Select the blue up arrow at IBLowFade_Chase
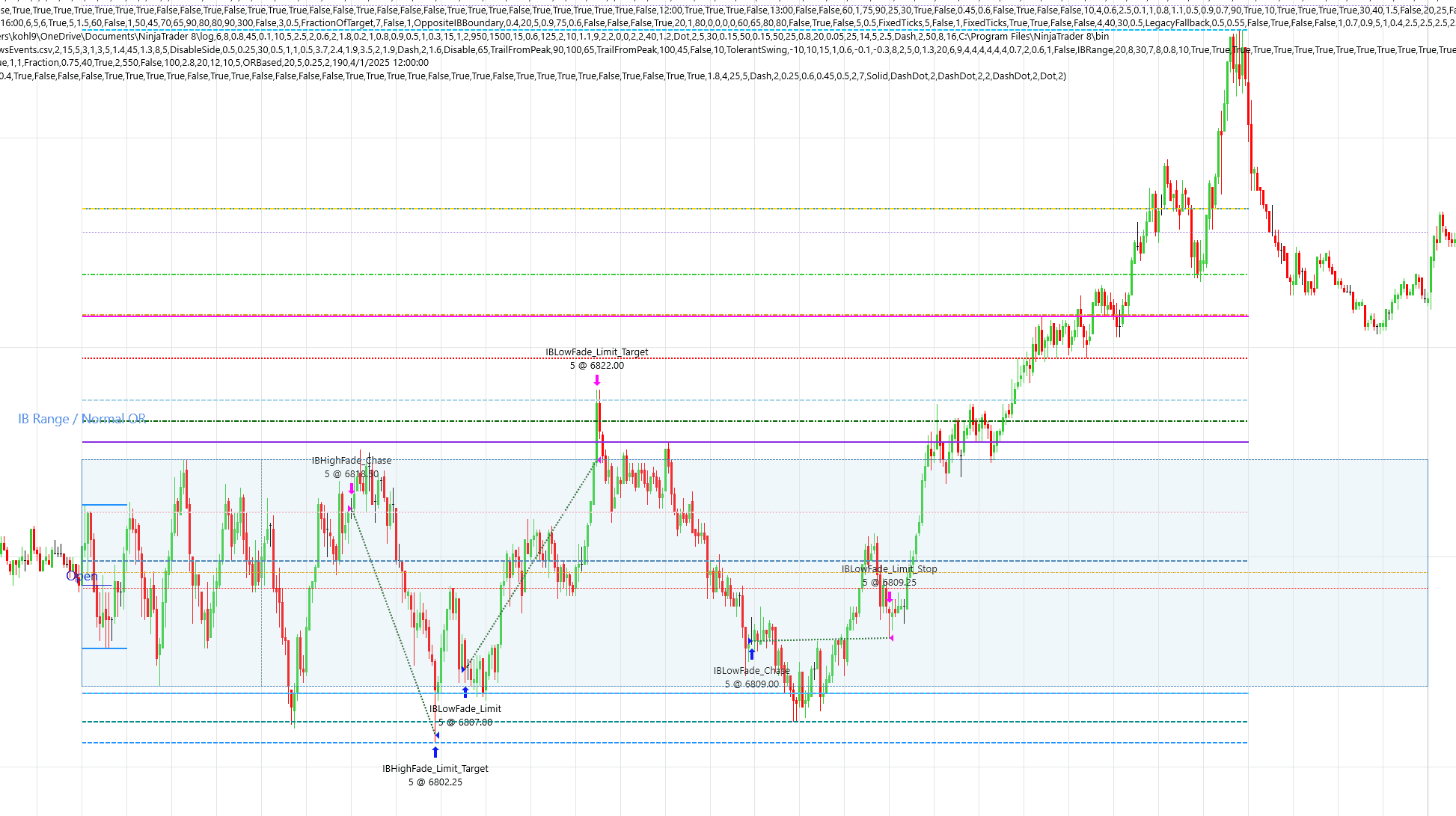1456x816 pixels. point(752,656)
